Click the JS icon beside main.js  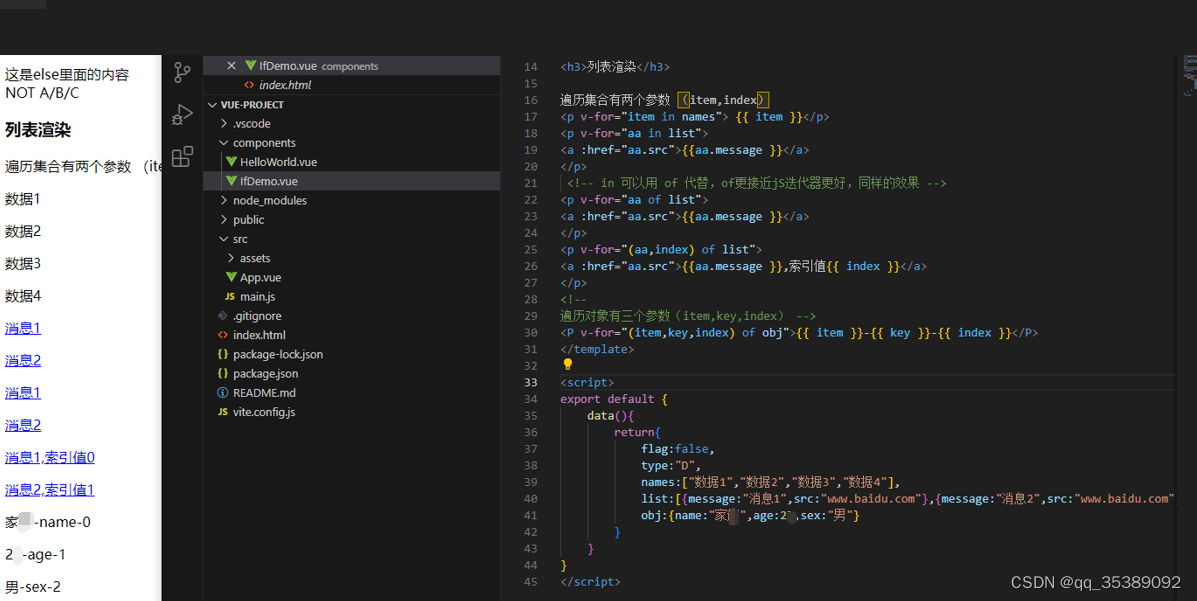(x=230, y=296)
